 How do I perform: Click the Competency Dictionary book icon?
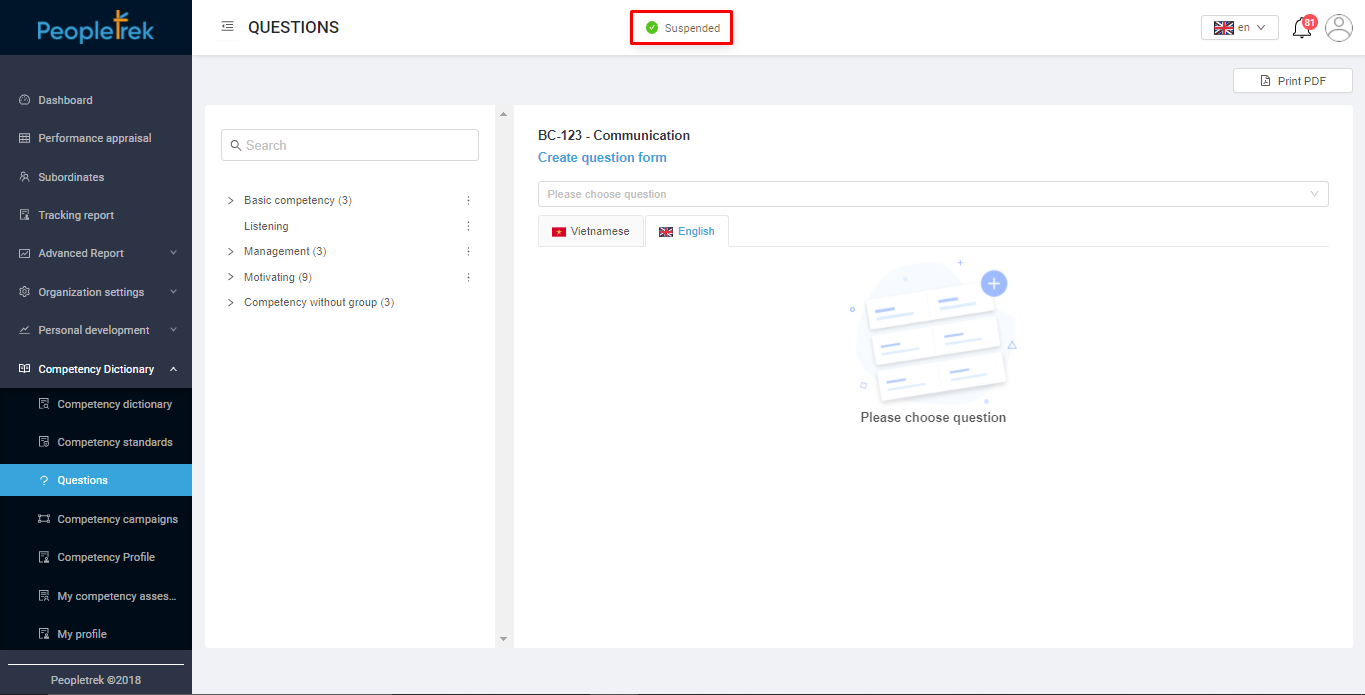25,369
